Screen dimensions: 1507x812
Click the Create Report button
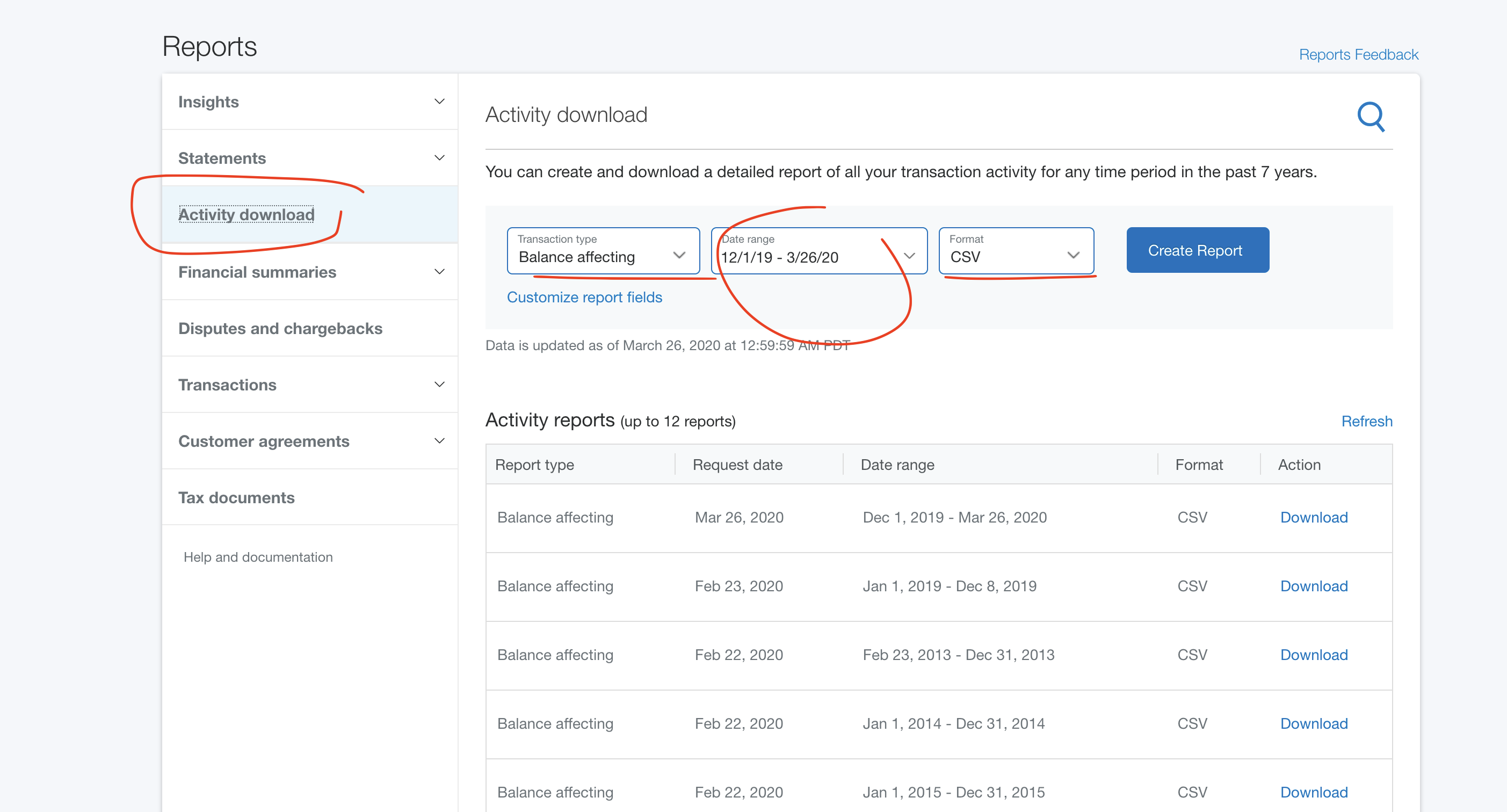[x=1197, y=250]
